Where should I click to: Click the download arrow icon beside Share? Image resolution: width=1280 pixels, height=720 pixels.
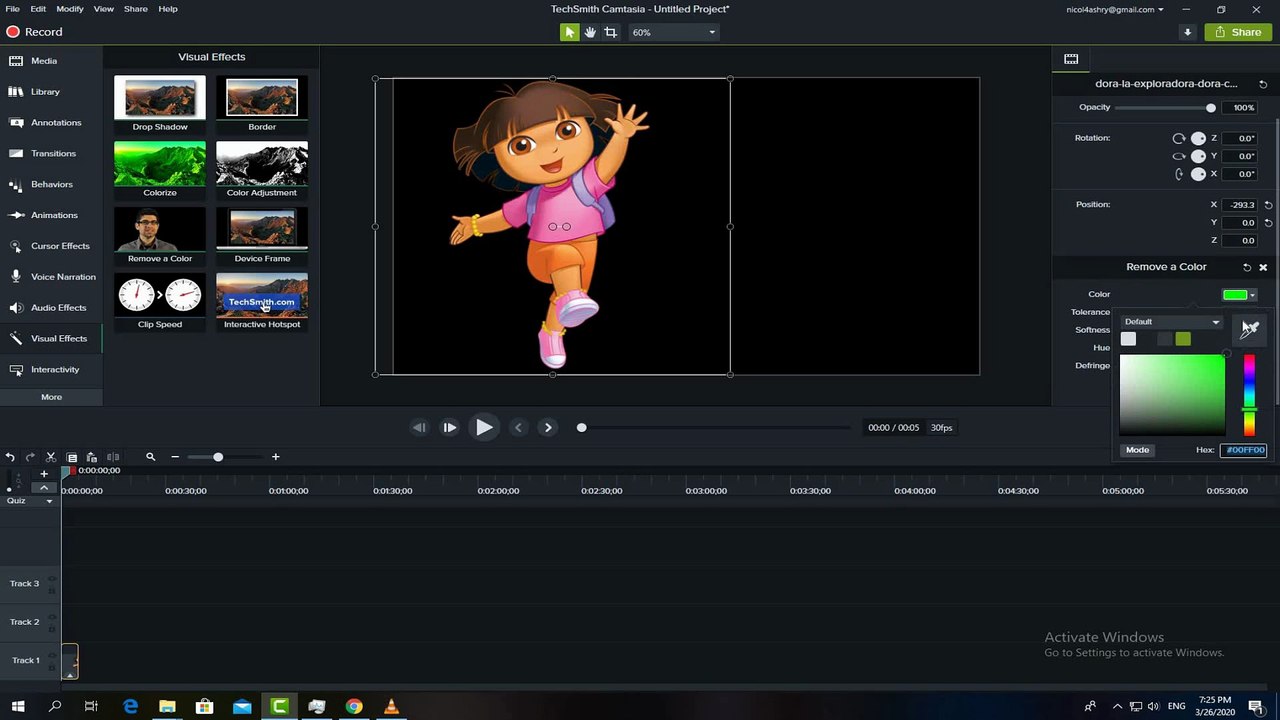tap(1188, 32)
